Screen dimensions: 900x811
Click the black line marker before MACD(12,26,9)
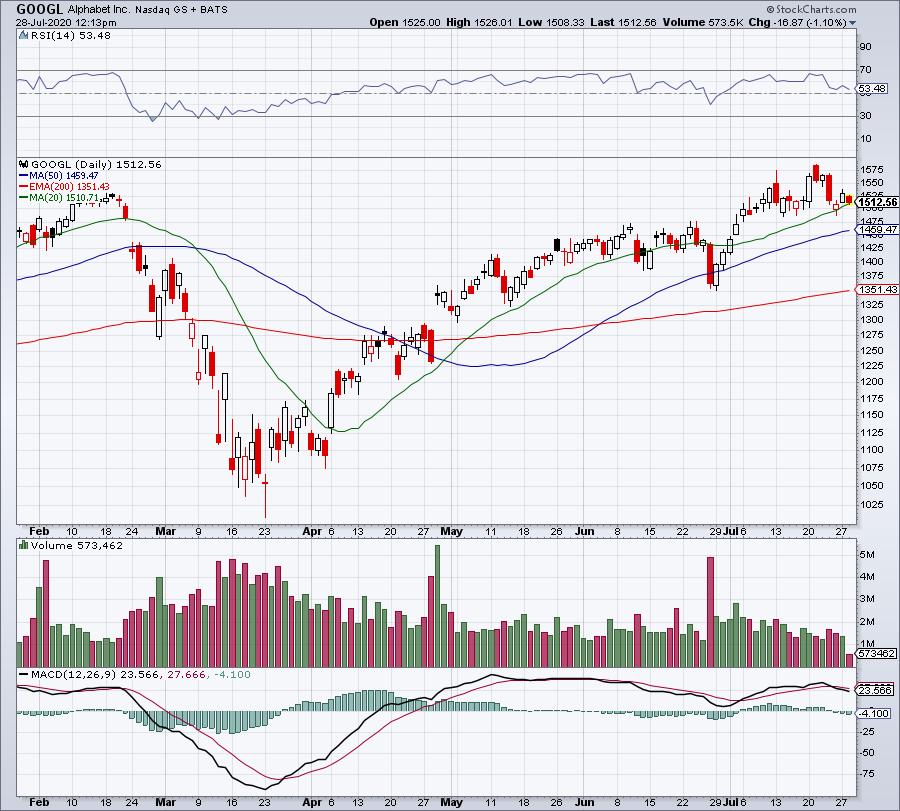tap(24, 674)
